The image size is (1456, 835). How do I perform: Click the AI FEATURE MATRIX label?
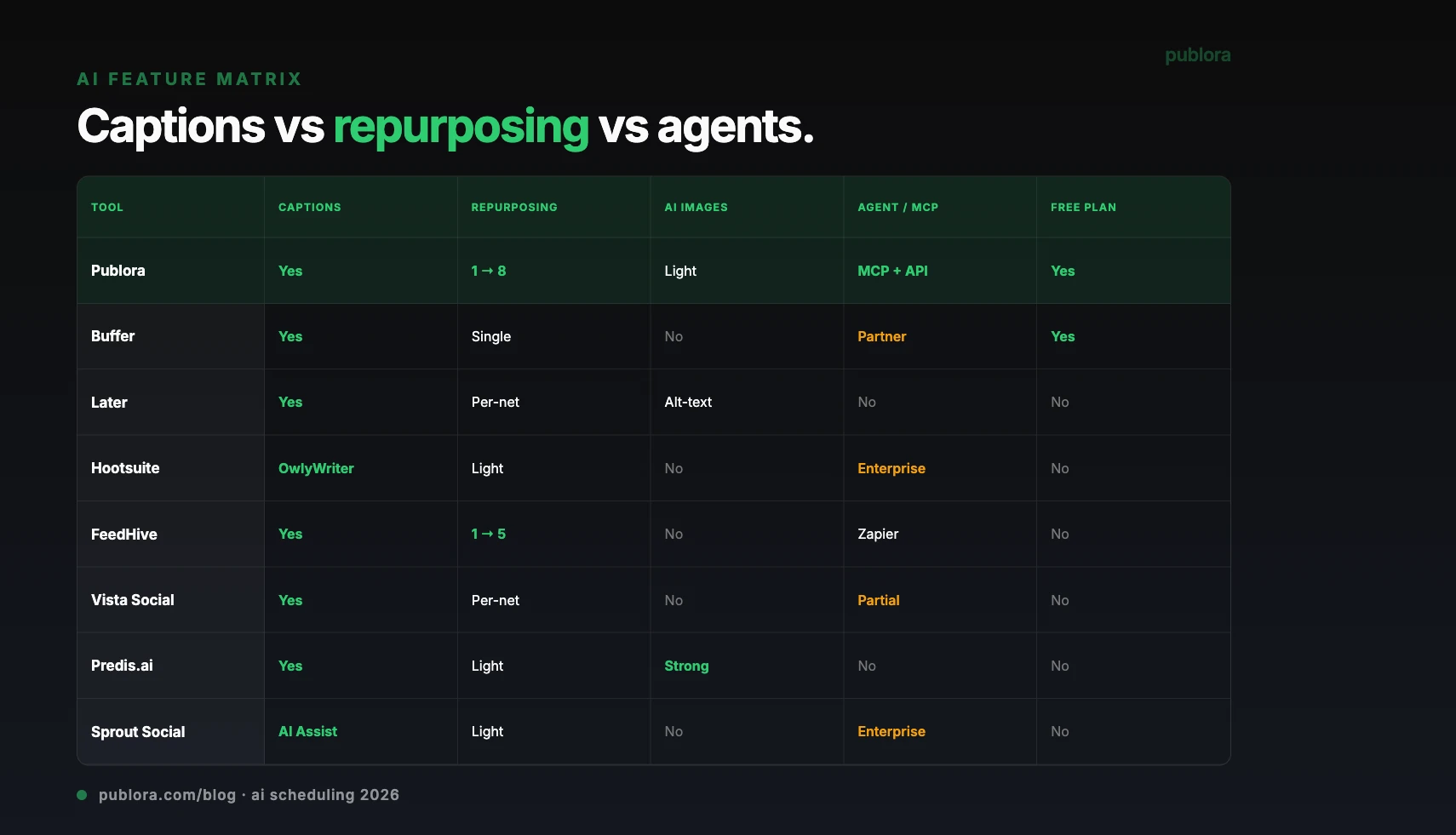pos(189,79)
